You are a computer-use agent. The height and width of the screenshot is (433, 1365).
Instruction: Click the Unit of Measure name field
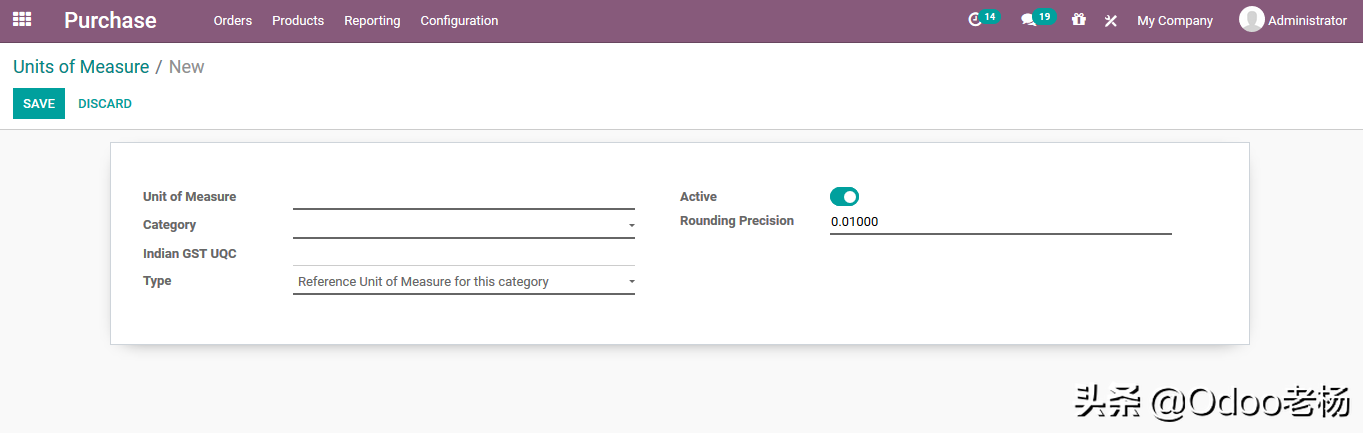click(x=463, y=197)
